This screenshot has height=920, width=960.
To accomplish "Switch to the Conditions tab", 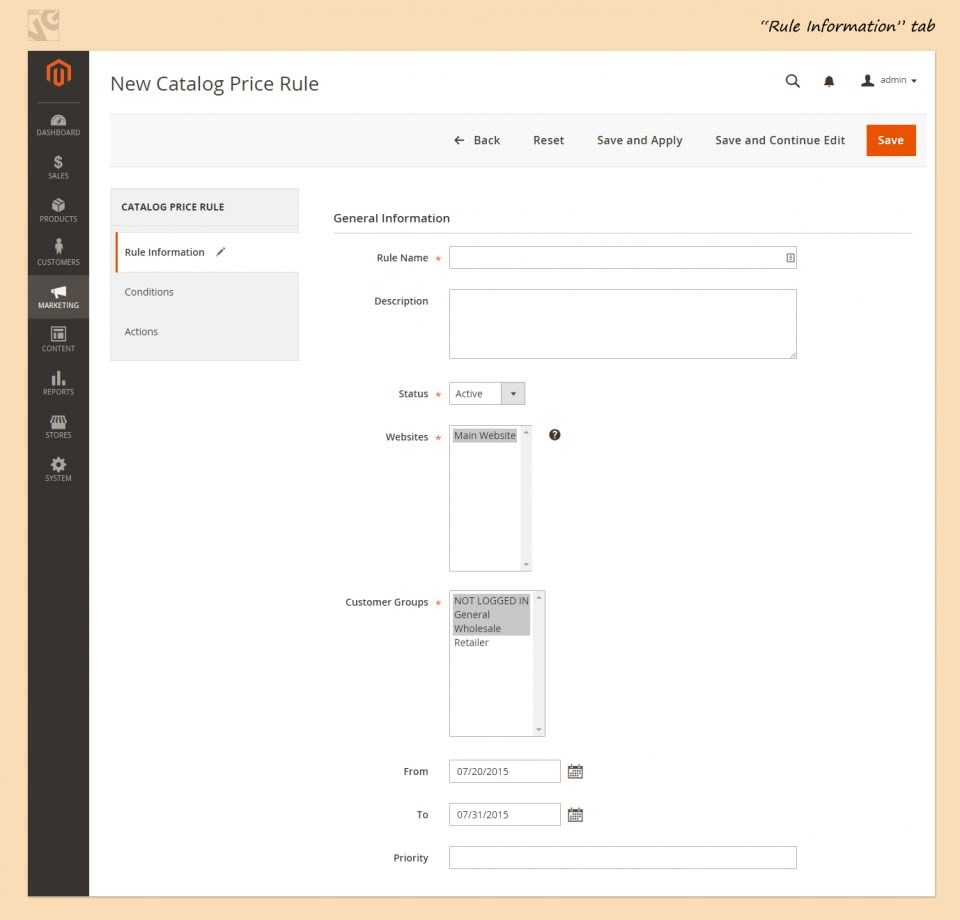I will coord(148,292).
